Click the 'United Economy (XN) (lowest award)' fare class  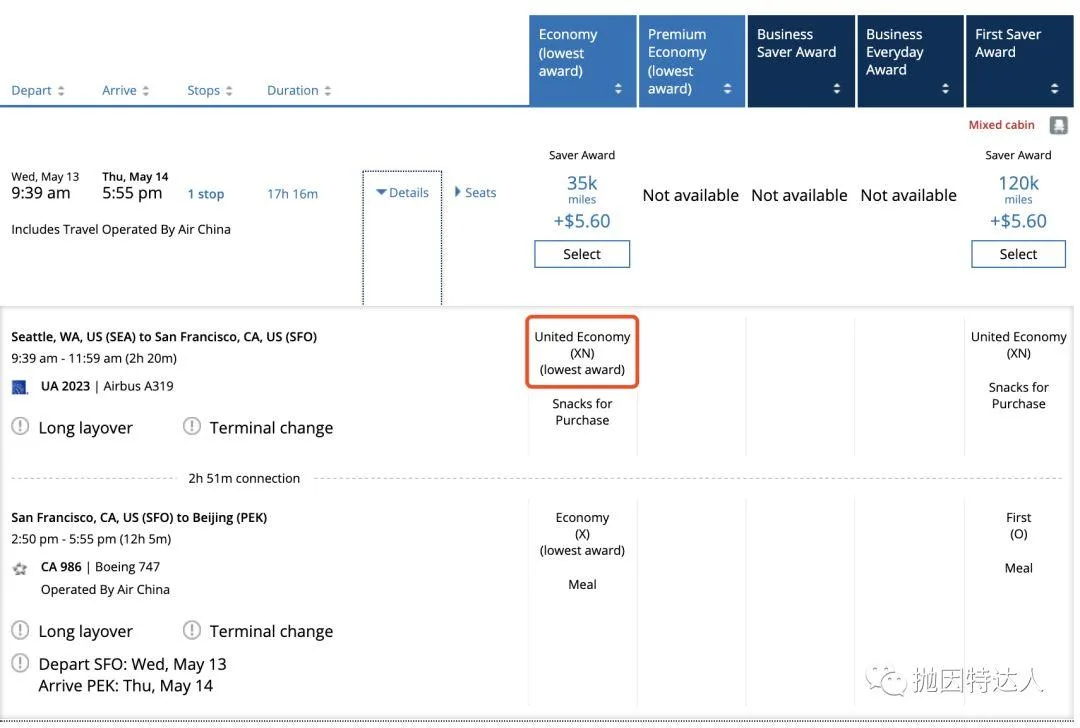583,353
